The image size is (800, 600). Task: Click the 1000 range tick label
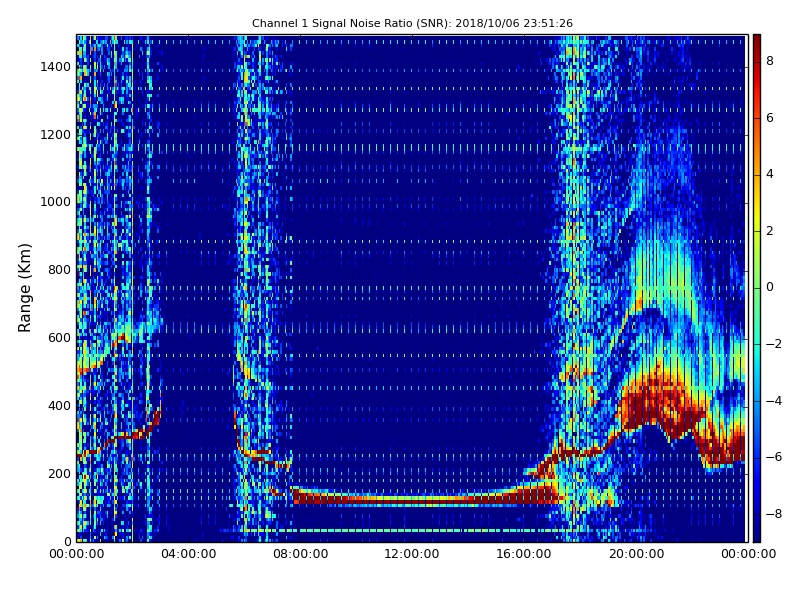[x=56, y=202]
